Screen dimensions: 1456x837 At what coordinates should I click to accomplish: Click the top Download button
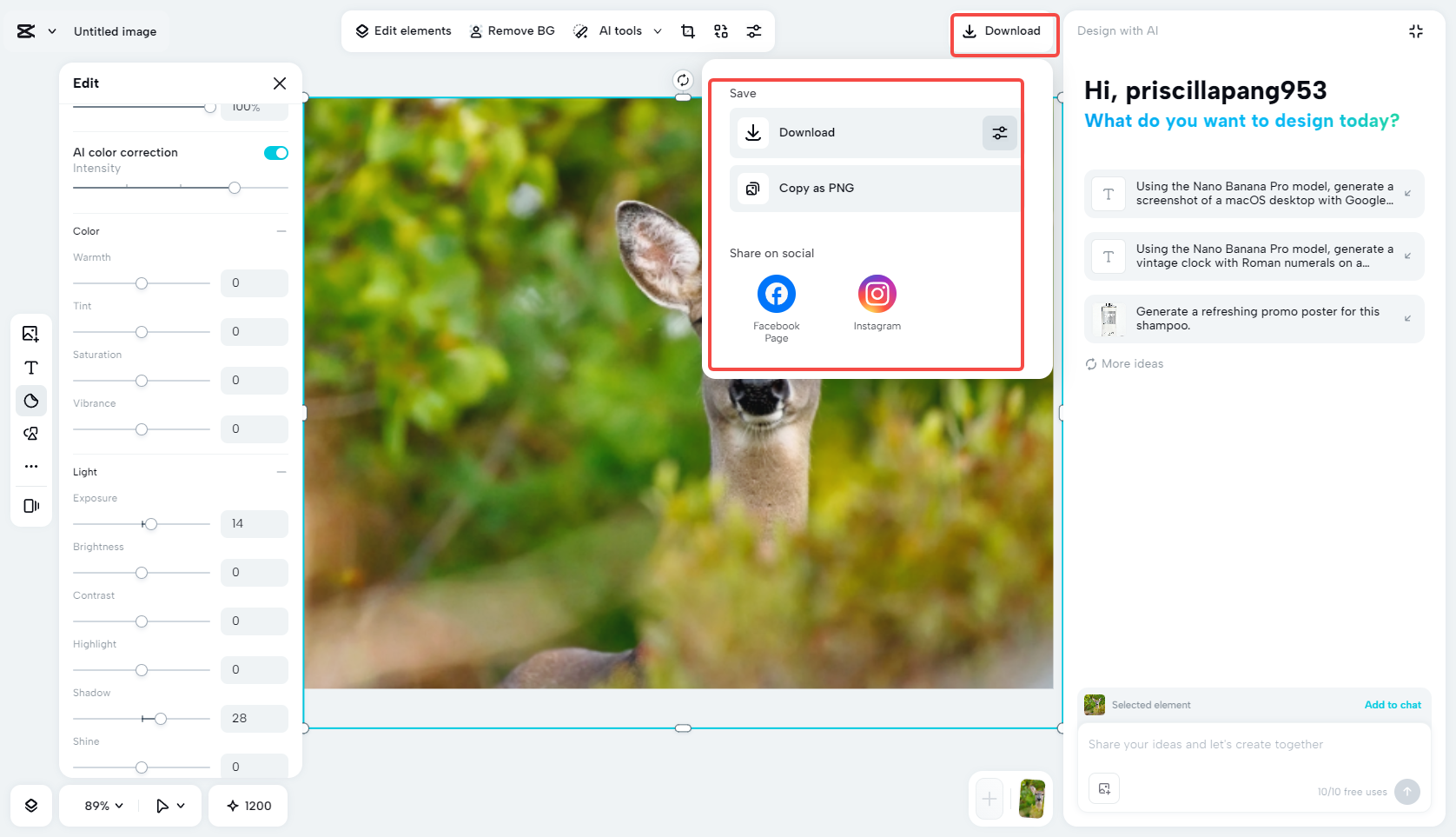(1003, 31)
